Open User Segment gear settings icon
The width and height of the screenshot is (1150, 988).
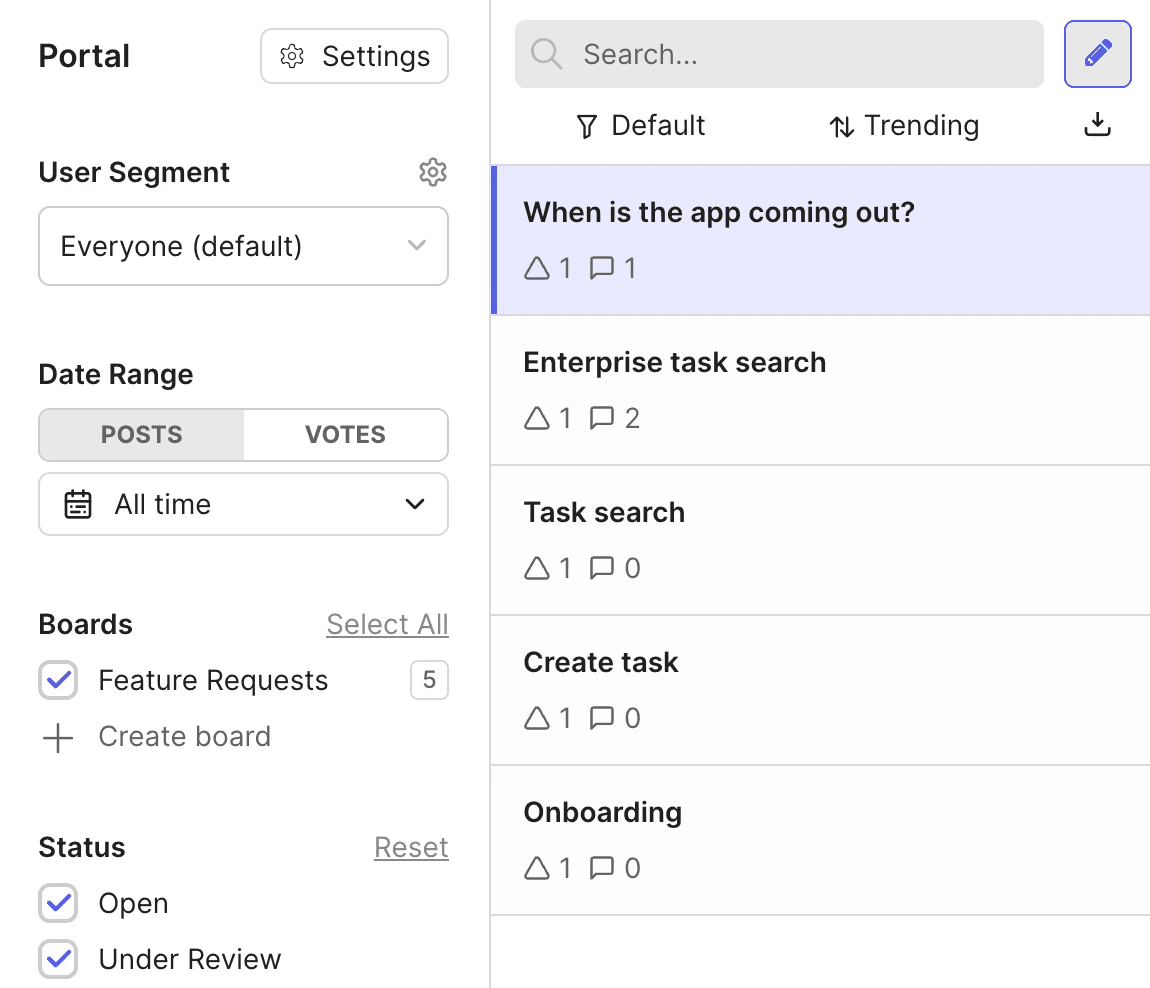432,172
